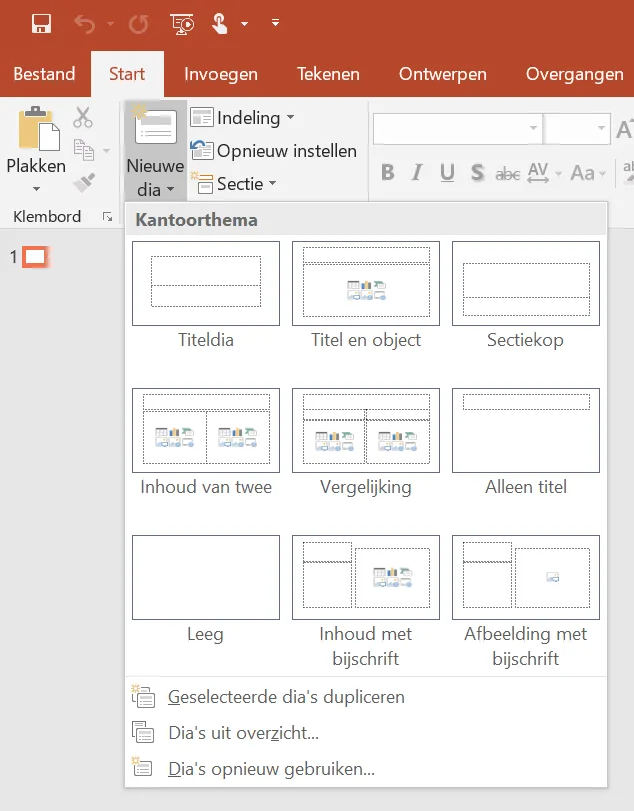Click the Undo arrow icon
Image resolution: width=634 pixels, height=811 pixels.
pyautogui.click(x=84, y=24)
